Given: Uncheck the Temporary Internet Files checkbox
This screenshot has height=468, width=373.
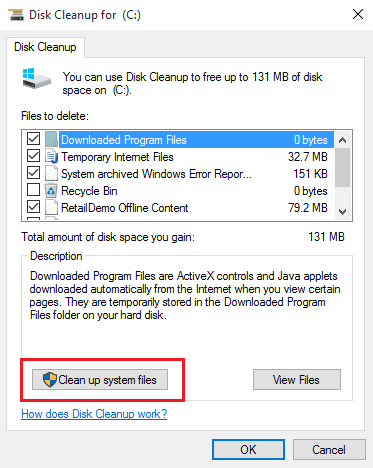Looking at the screenshot, I should click(33, 156).
